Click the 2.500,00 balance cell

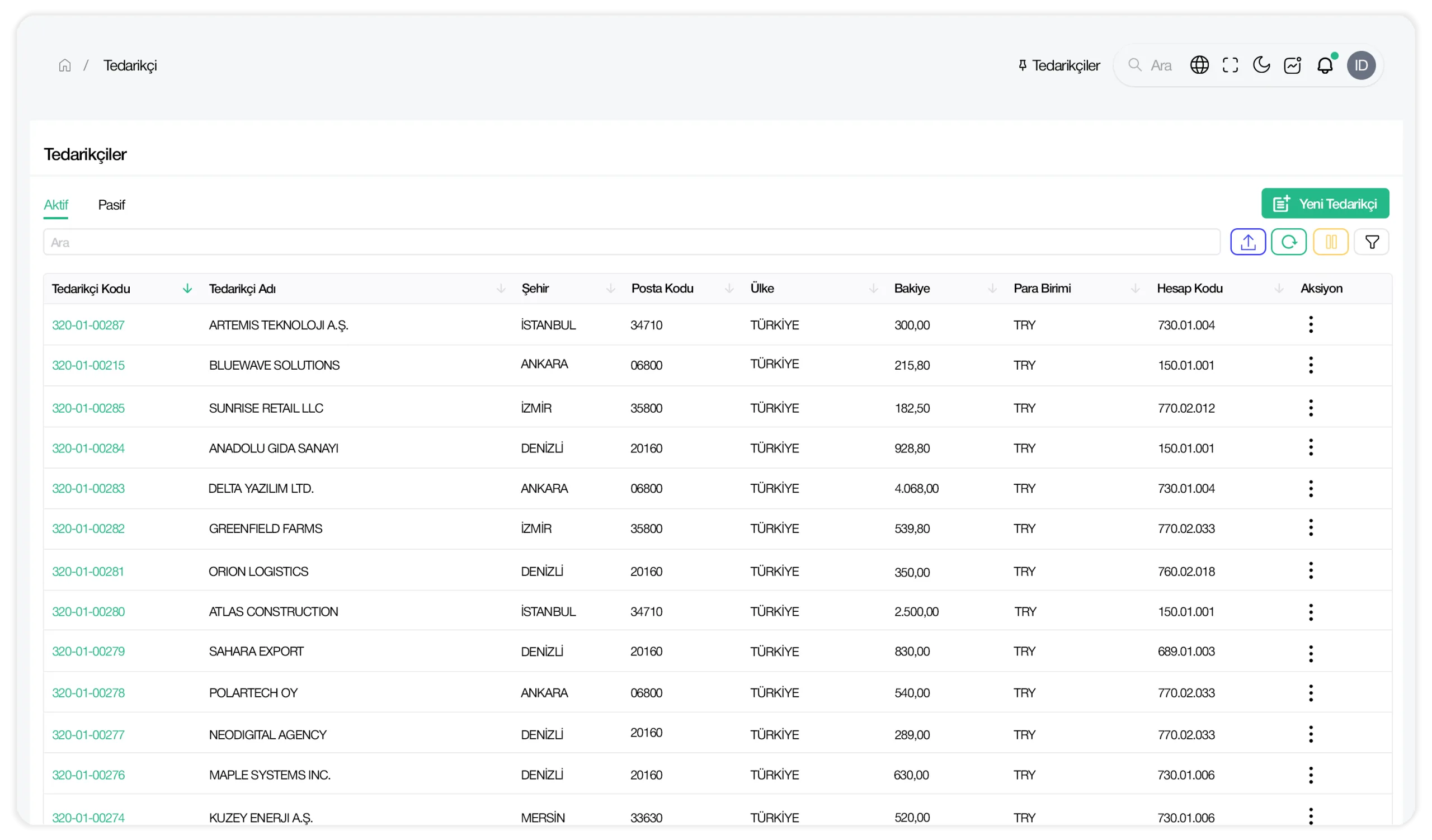917,612
